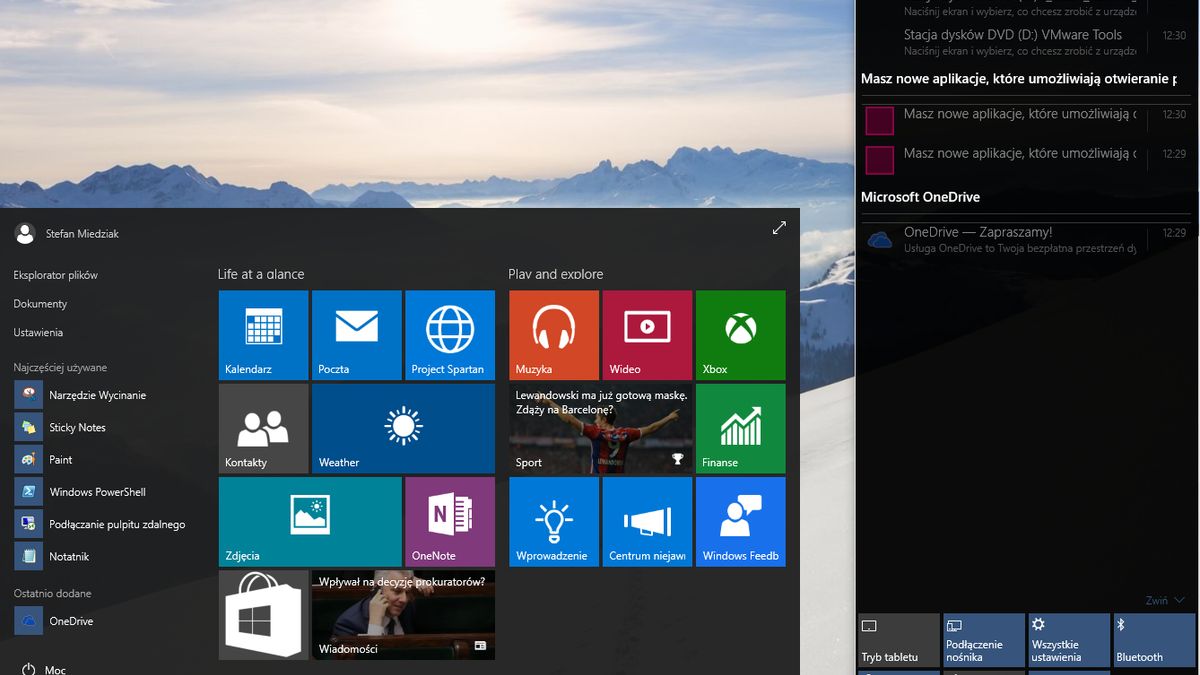Image resolution: width=1200 pixels, height=675 pixels.
Task: Open the Kalendarz tile
Action: (263, 335)
